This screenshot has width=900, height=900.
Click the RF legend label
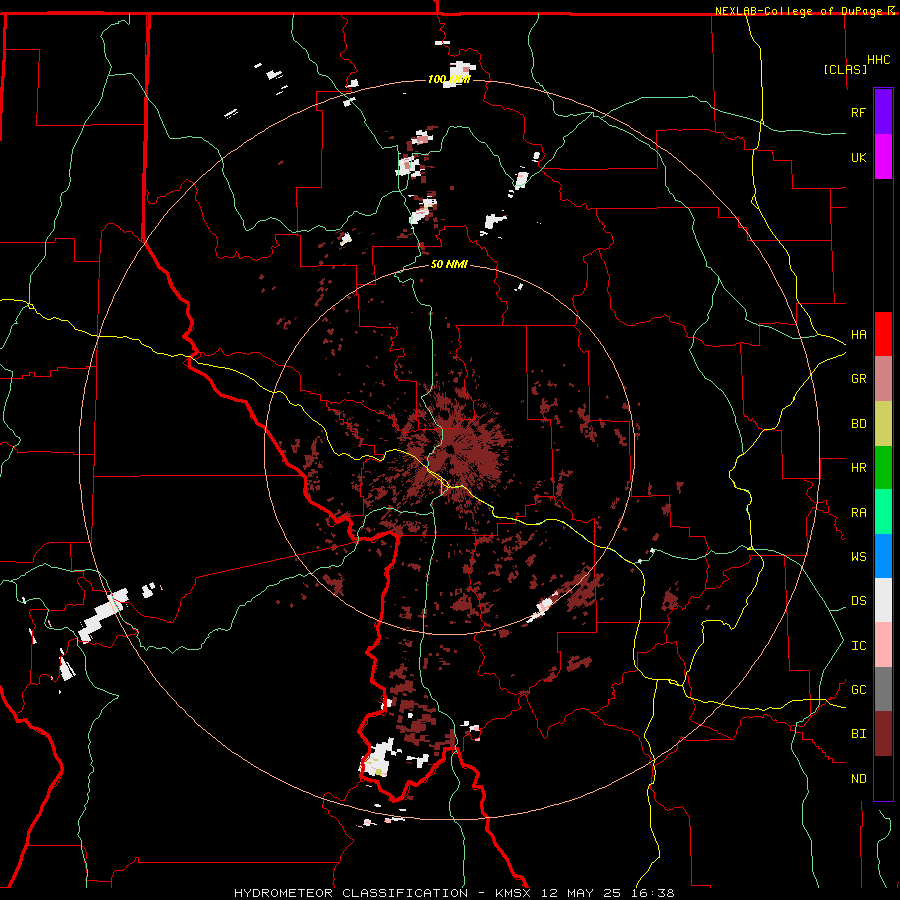[x=858, y=112]
